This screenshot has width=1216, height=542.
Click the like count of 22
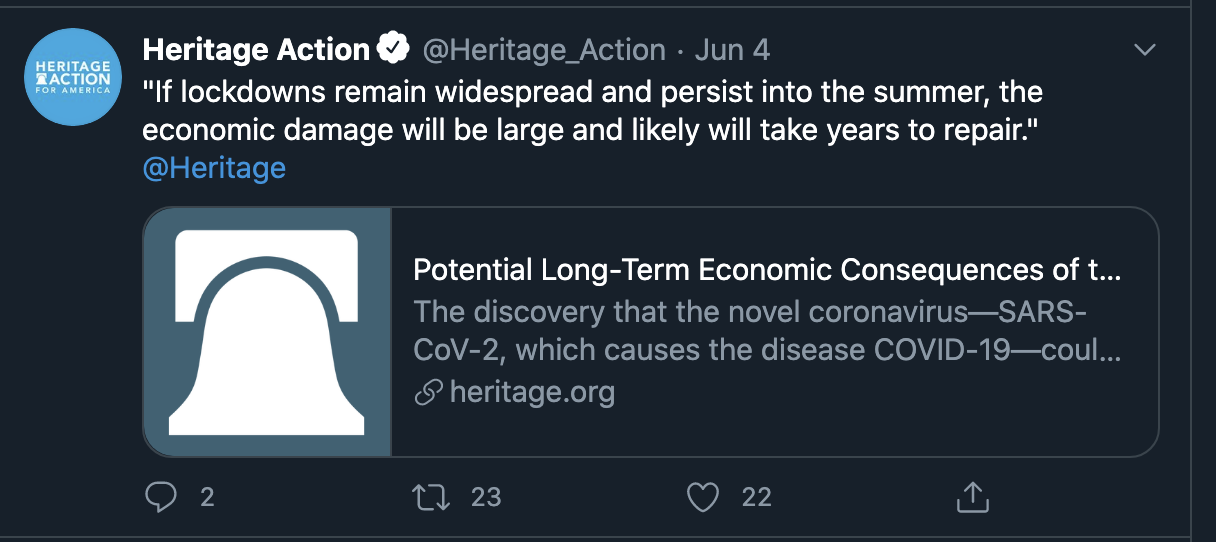(x=756, y=497)
